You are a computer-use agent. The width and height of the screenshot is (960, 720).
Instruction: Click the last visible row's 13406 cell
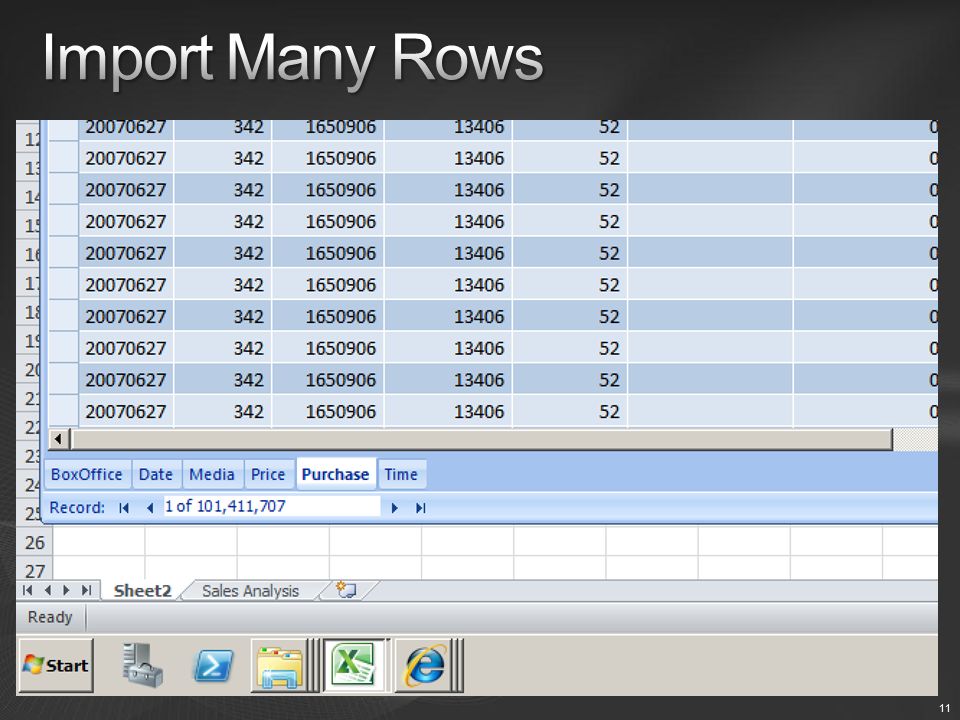(x=449, y=411)
